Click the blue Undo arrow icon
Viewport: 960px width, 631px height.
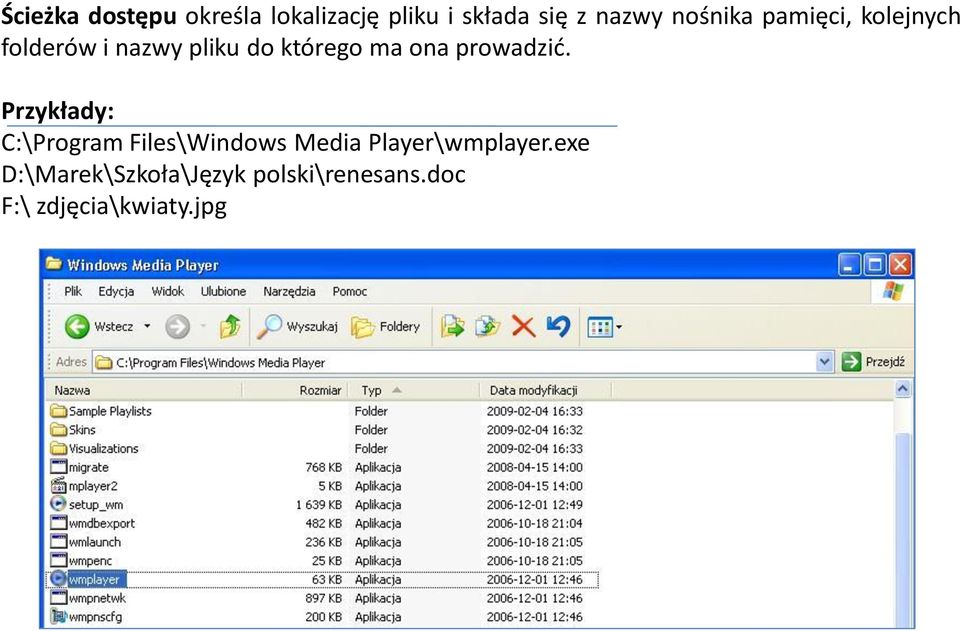tap(558, 326)
